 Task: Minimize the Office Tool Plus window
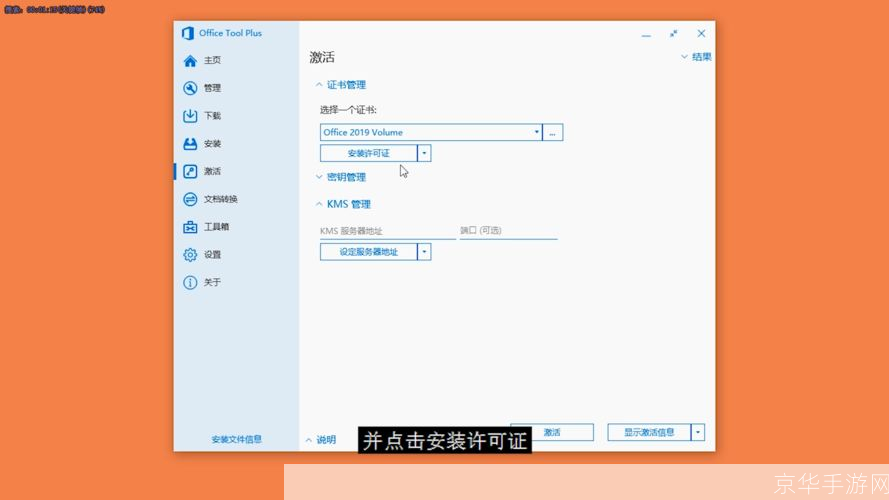tap(646, 35)
